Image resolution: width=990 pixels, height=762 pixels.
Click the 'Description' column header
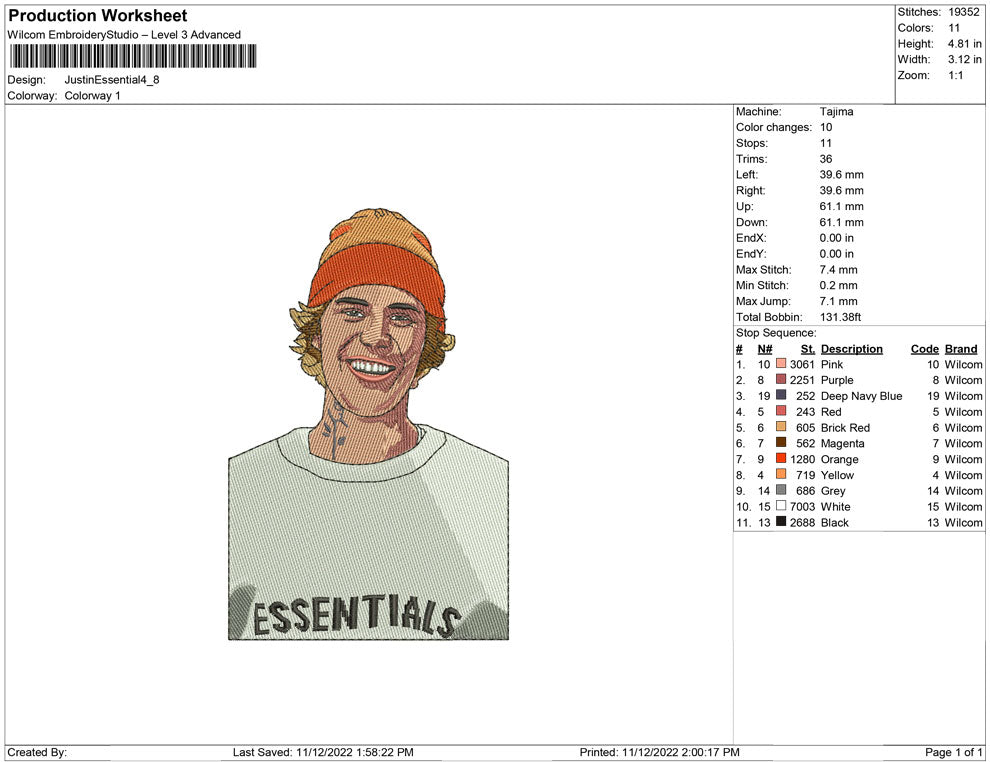(x=852, y=348)
